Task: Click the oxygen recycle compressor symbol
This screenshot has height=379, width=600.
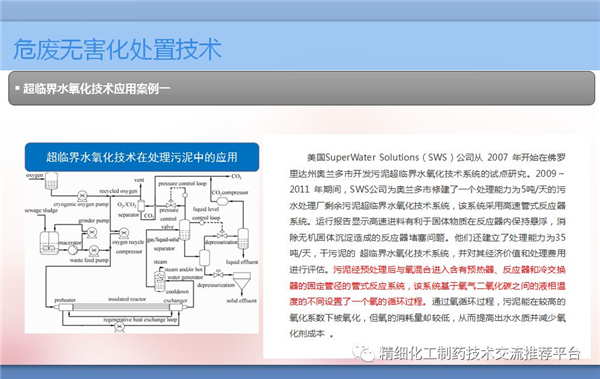Action: (124, 233)
